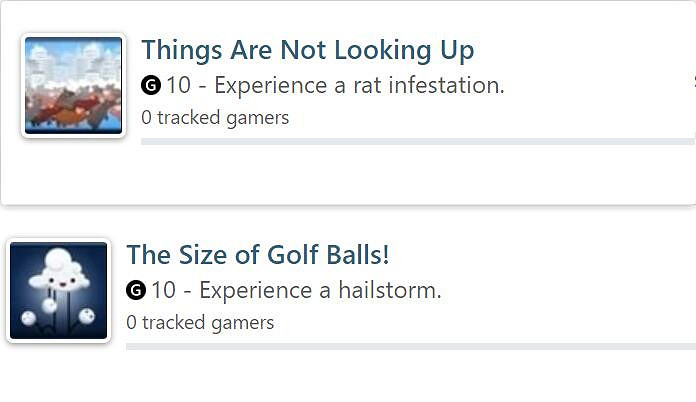Click the Gamerscore icon beside rat infestation
Screen dimensions: 696x402
(151, 86)
